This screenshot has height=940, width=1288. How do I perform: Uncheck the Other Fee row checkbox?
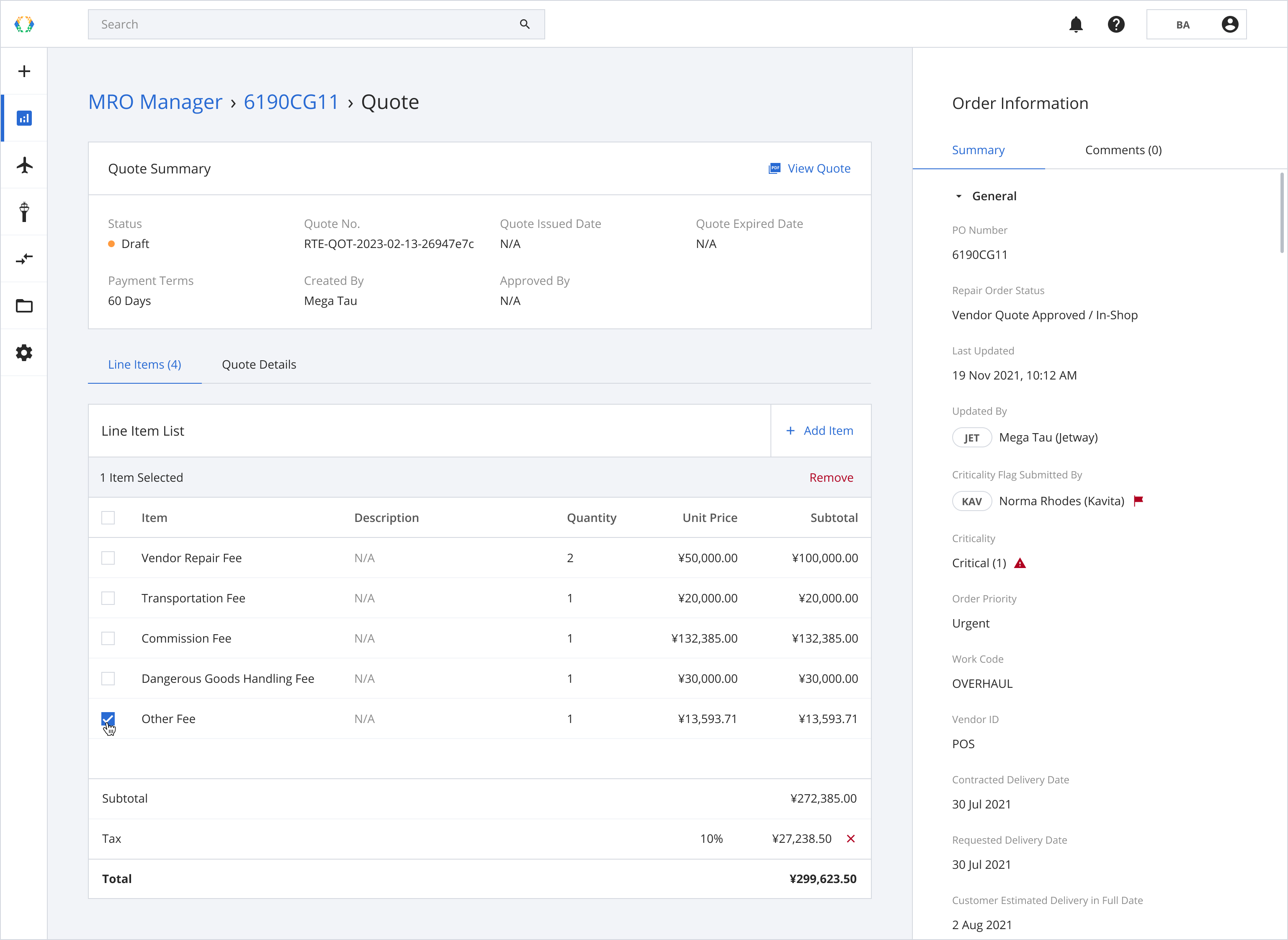108,719
